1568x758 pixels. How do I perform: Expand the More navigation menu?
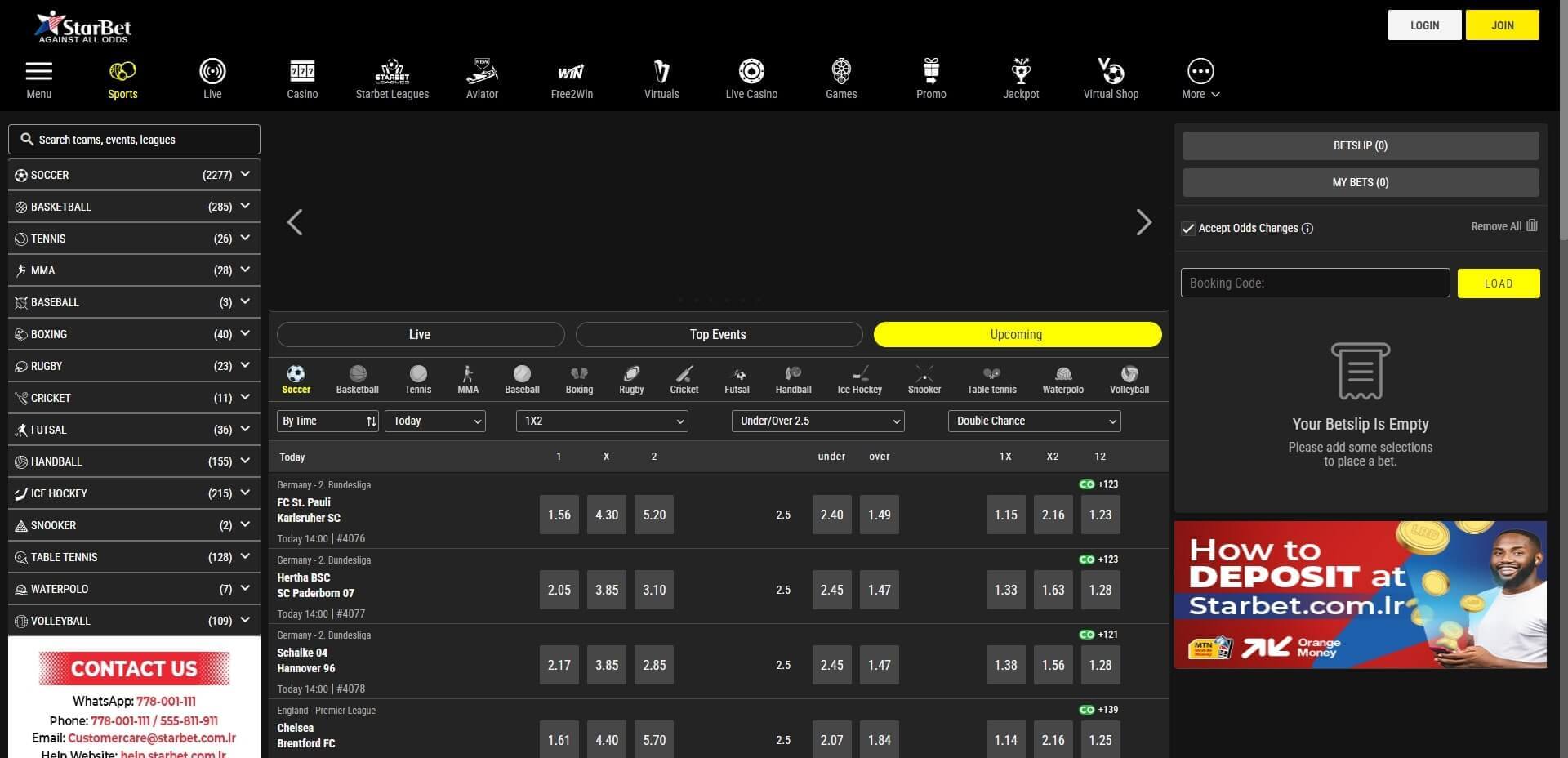[1200, 78]
